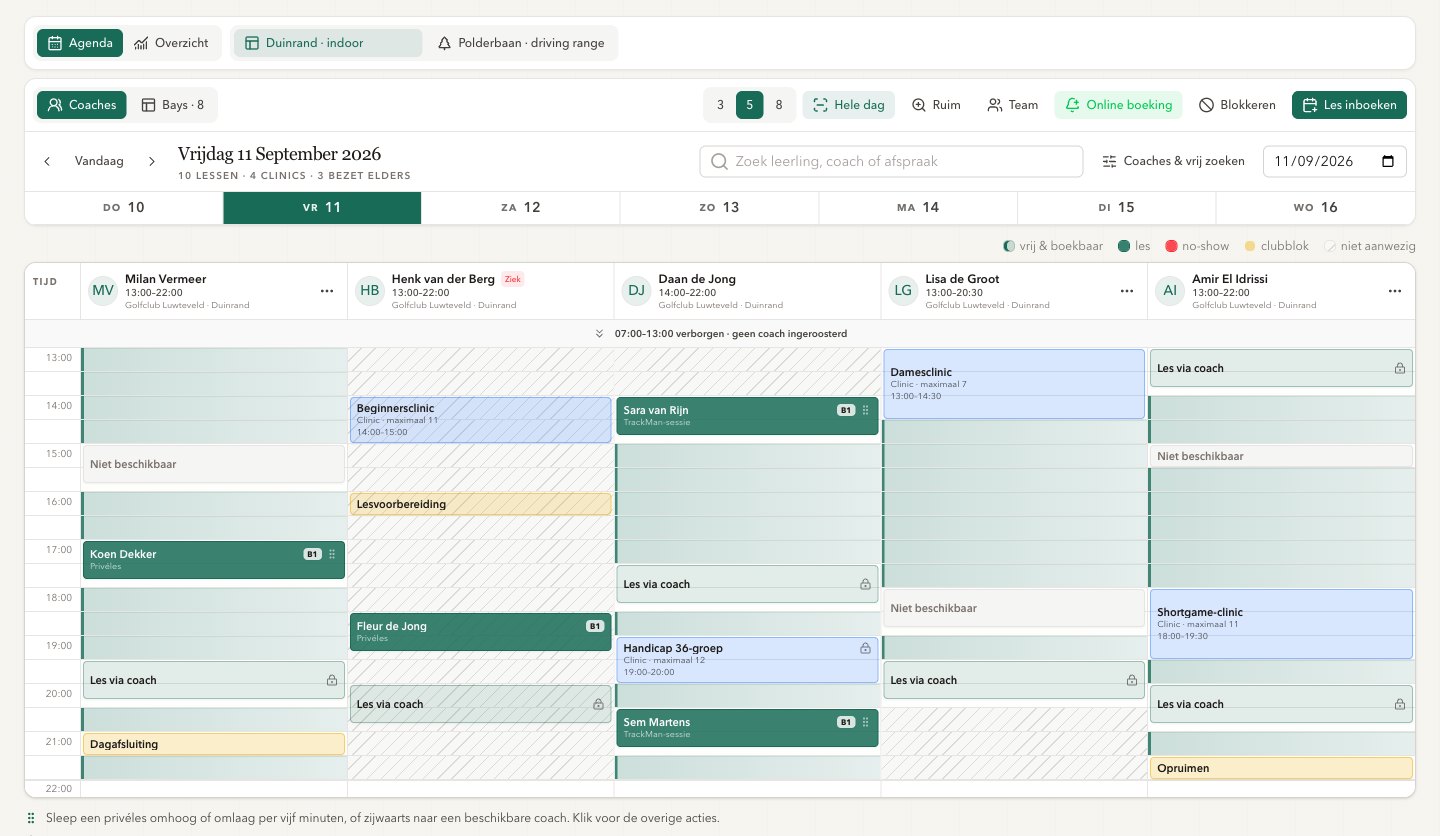The width and height of the screenshot is (1440, 836).
Task: Open Milan Vermeer's more options menu
Action: coord(327,291)
